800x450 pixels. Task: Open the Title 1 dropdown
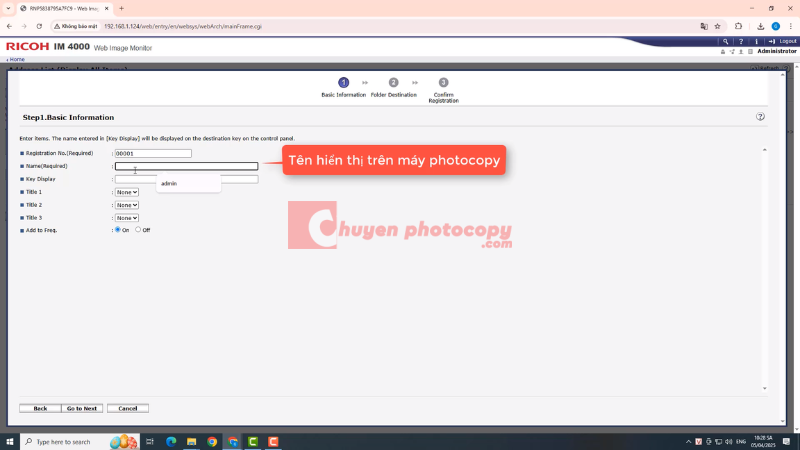127,192
